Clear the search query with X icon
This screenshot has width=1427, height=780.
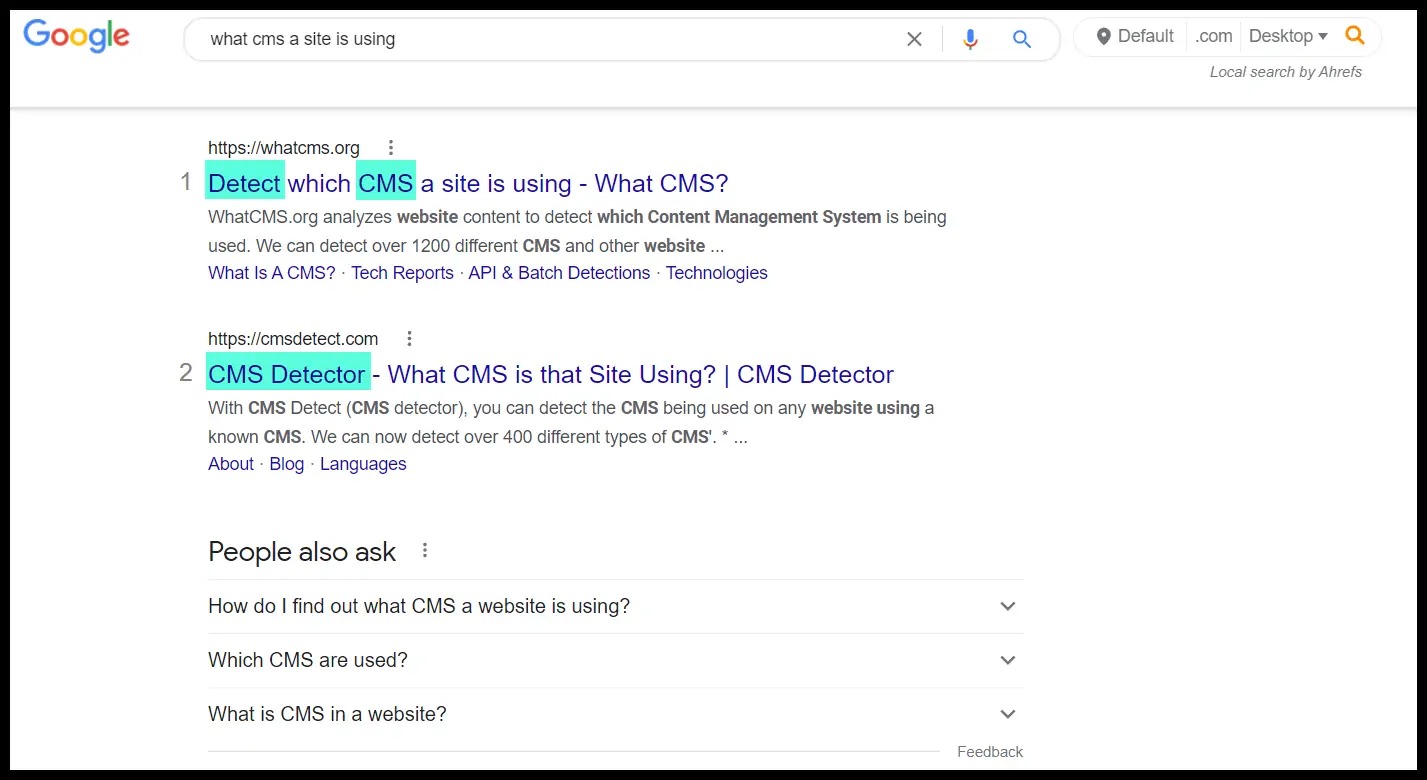point(914,39)
